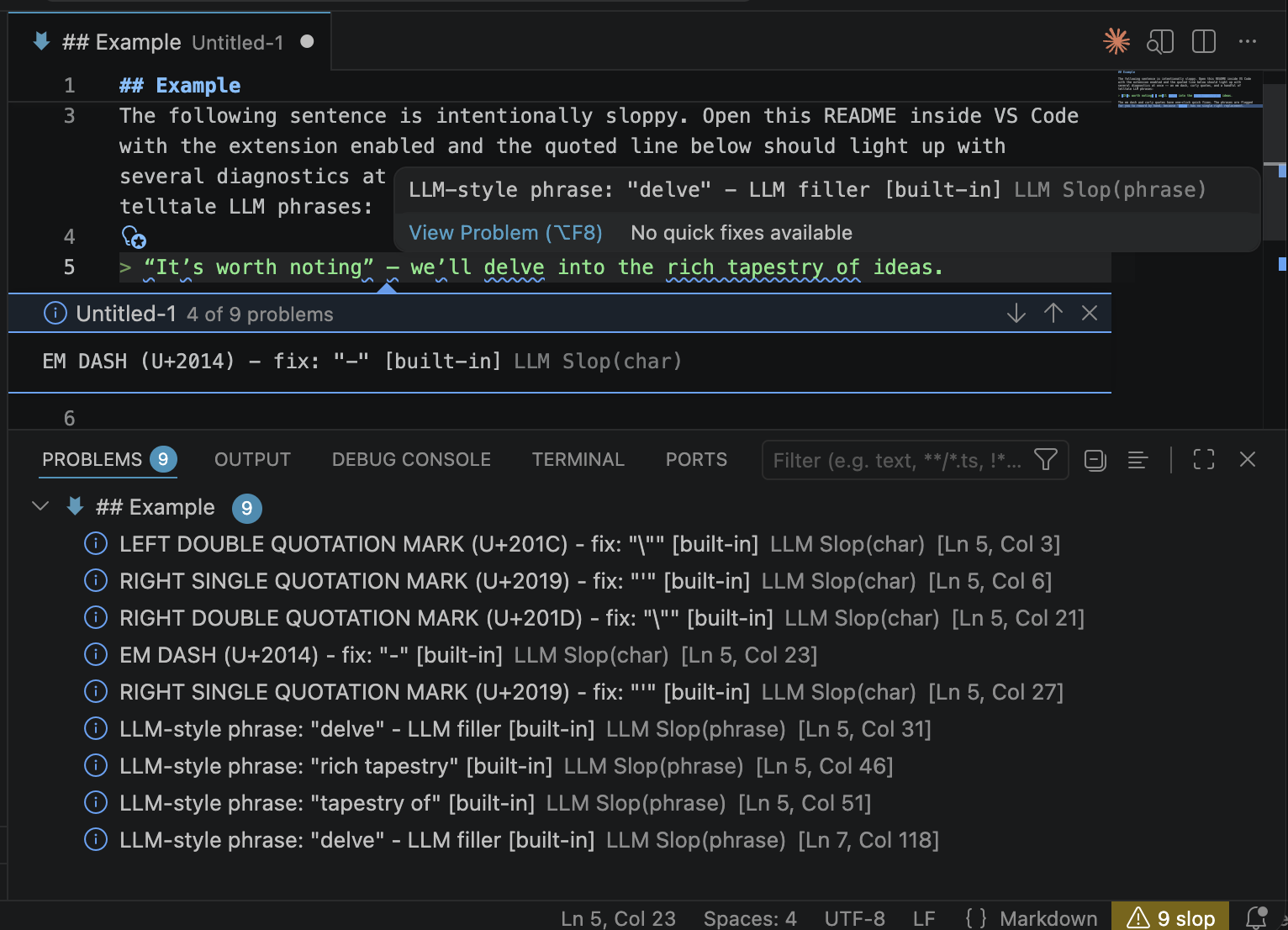Click the up arrow to view previous problem

click(x=1053, y=313)
